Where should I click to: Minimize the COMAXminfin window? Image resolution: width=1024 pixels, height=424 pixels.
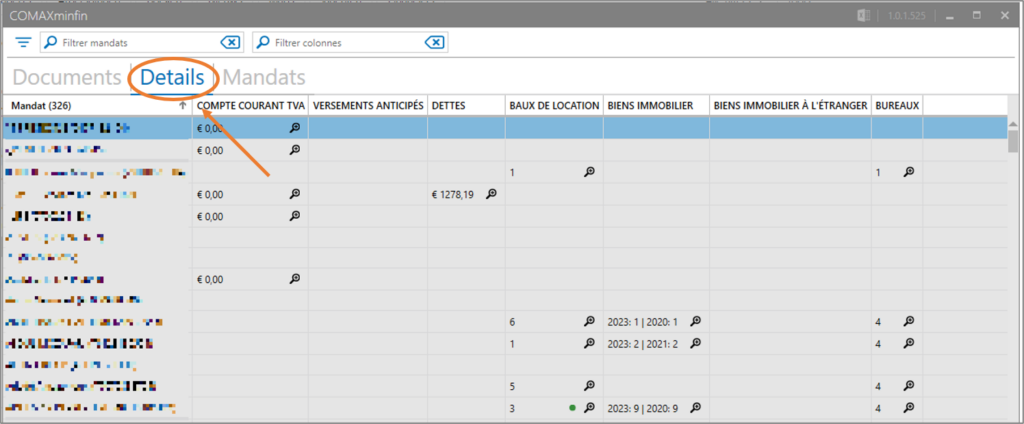click(950, 16)
